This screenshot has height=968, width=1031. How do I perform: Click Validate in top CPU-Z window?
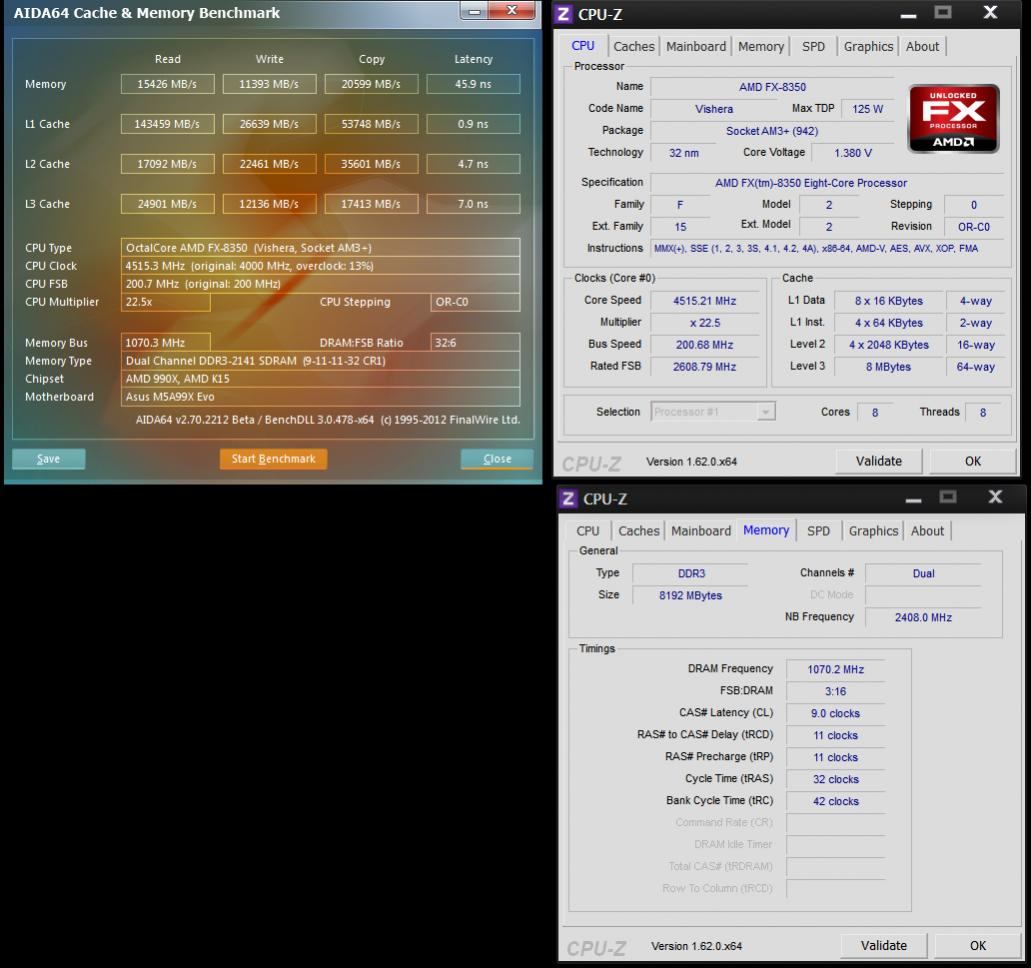pyautogui.click(x=878, y=462)
